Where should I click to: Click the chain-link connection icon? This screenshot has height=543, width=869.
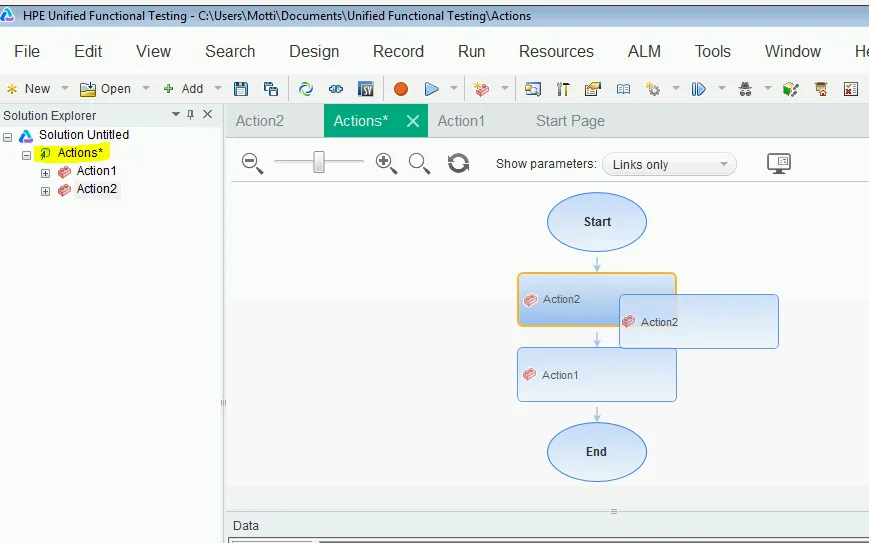336,89
